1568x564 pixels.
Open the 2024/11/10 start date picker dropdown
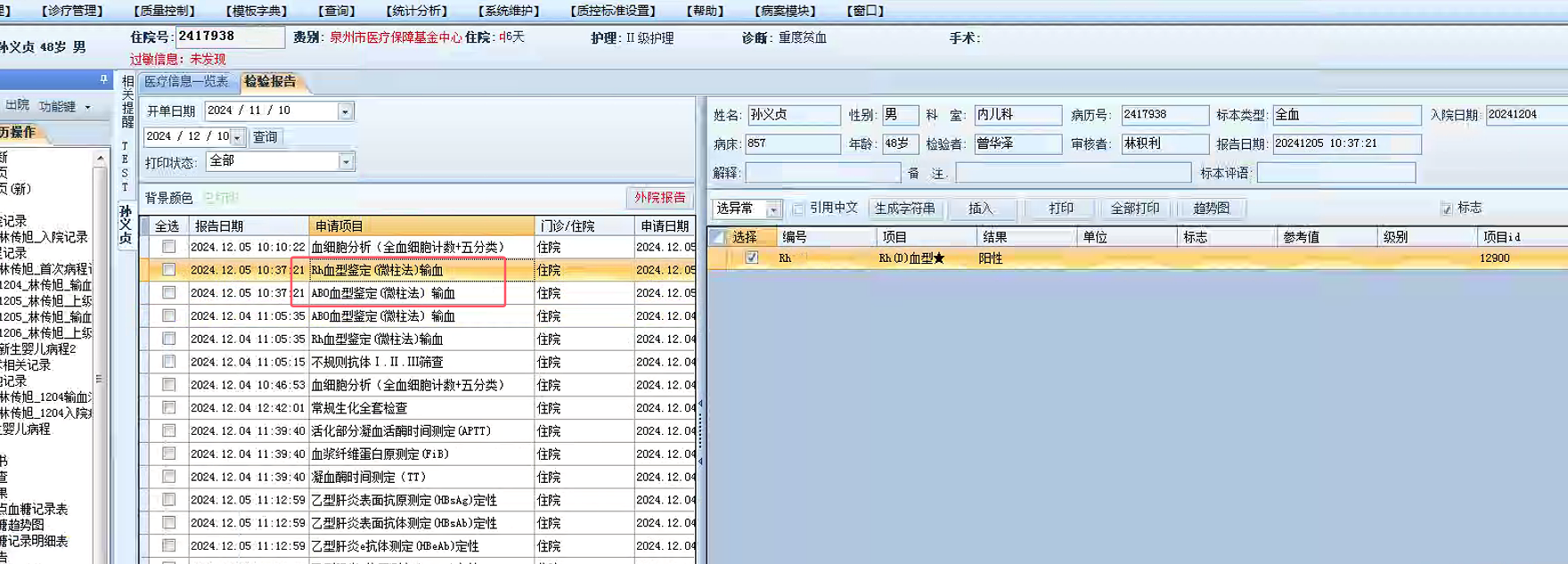pos(345,111)
